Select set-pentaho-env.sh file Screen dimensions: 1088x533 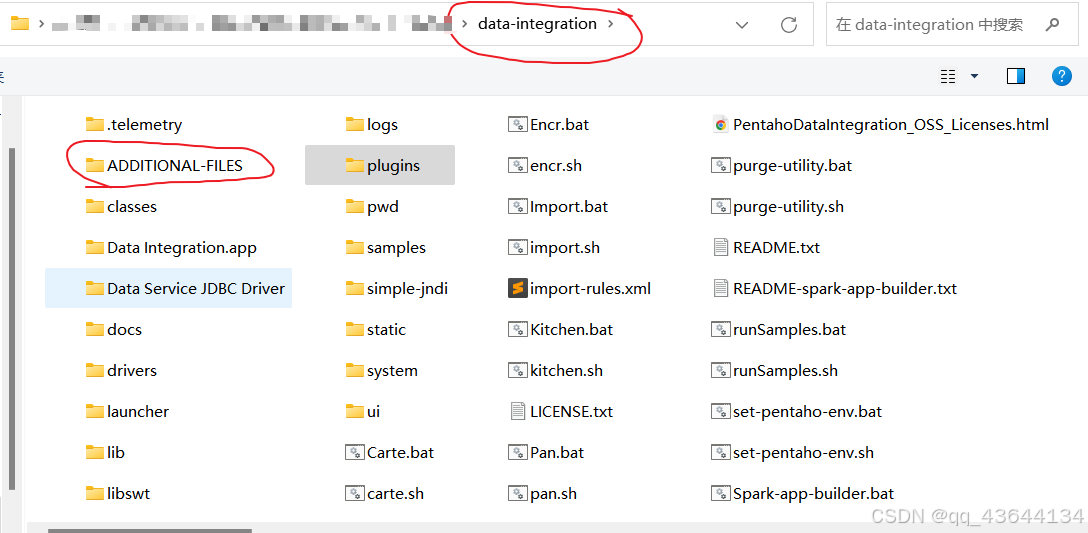point(793,452)
